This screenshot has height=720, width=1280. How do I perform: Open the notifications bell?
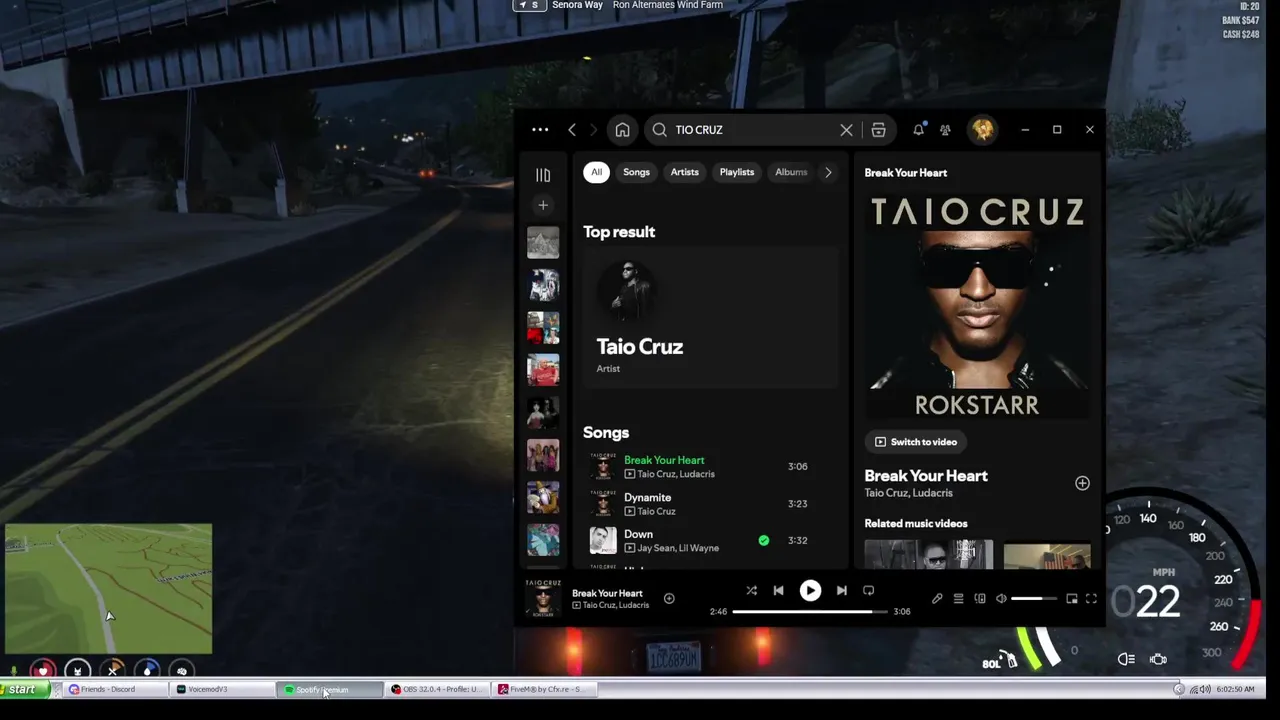tap(918, 130)
